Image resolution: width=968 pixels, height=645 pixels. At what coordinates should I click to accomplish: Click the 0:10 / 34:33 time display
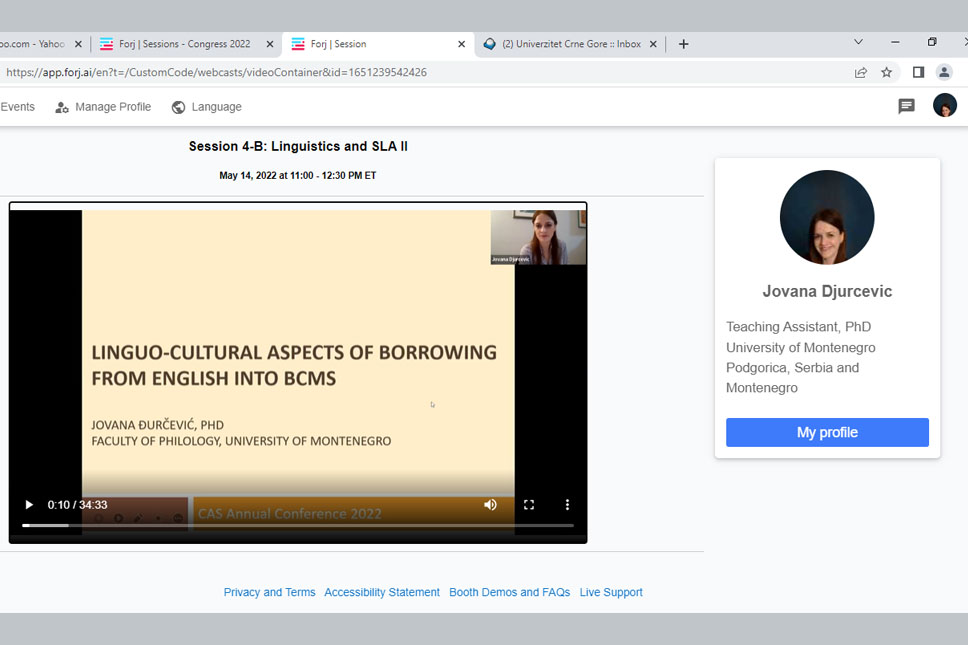click(x=77, y=505)
